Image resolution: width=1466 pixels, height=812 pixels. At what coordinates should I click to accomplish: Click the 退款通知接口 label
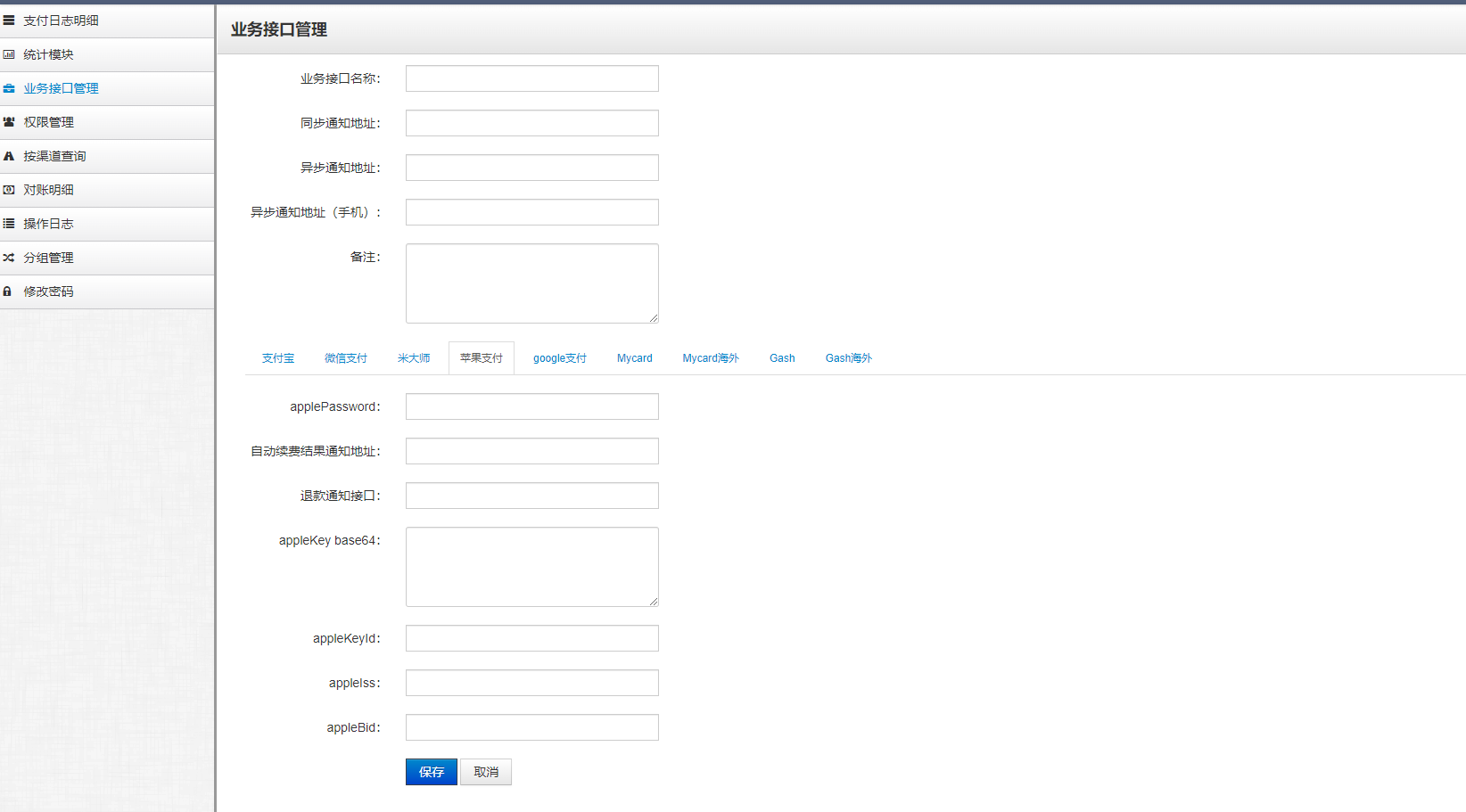341,496
